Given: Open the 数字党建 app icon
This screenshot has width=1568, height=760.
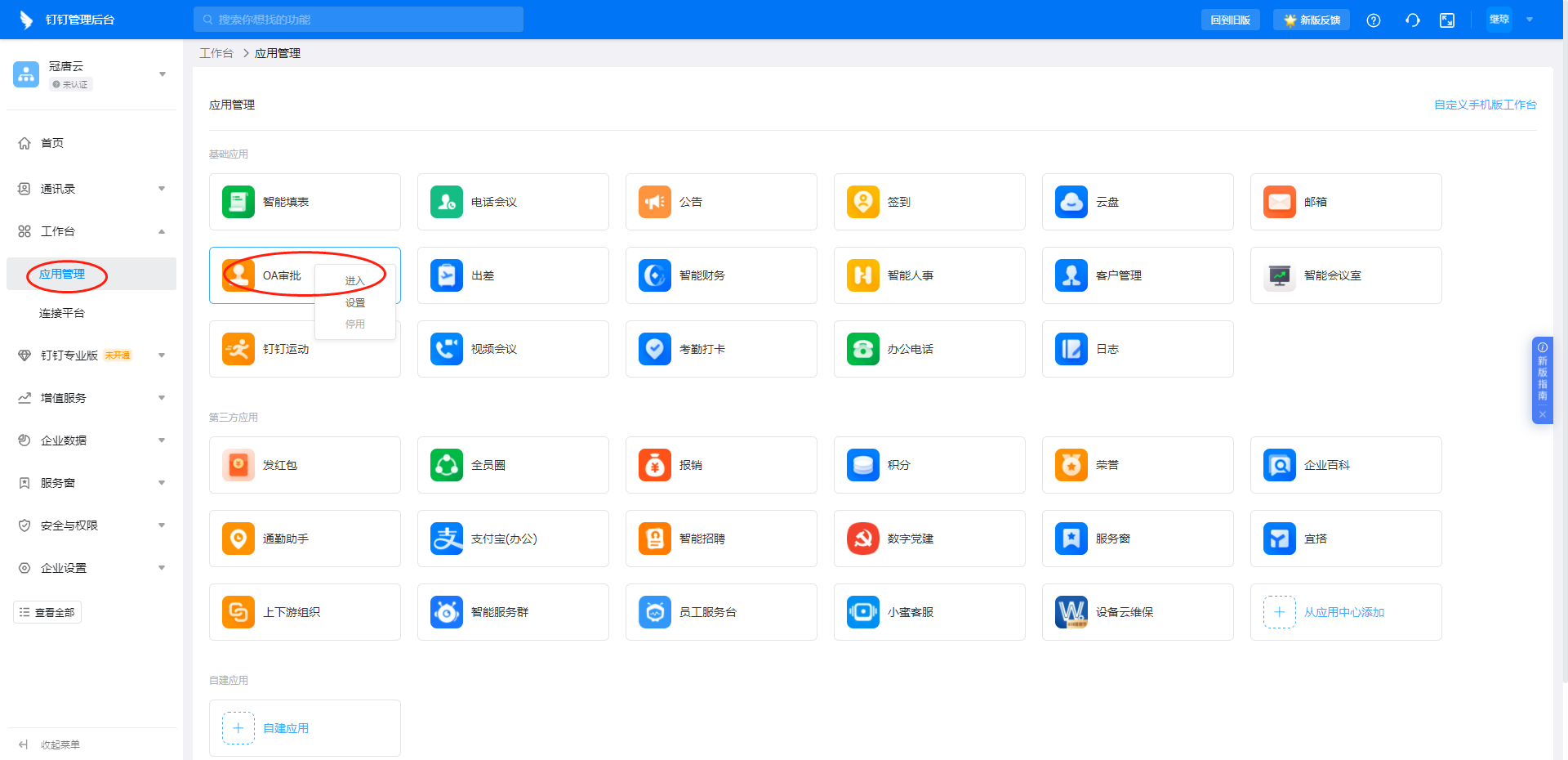Looking at the screenshot, I should click(863, 539).
